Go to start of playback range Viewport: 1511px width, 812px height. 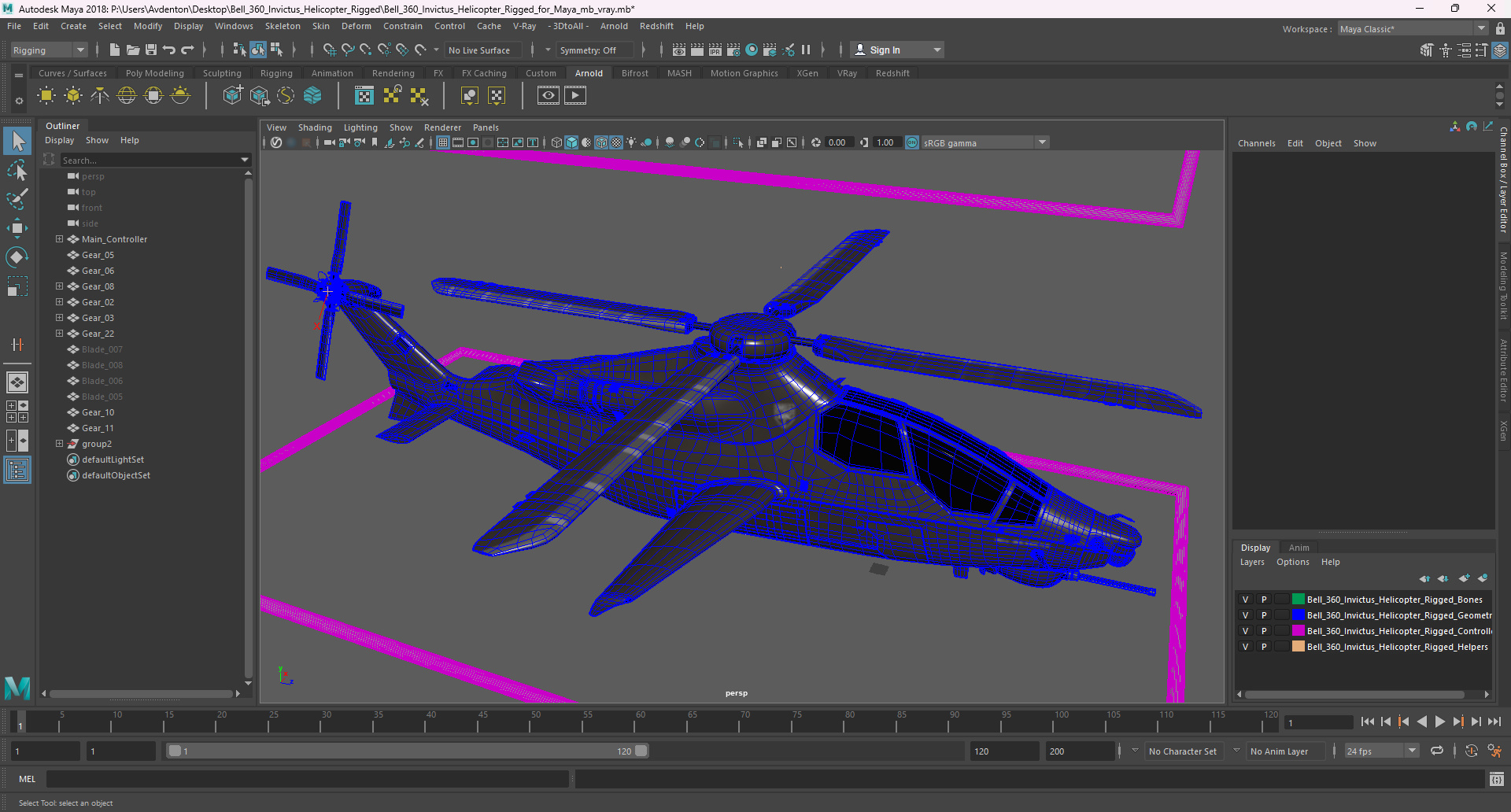click(x=1368, y=722)
